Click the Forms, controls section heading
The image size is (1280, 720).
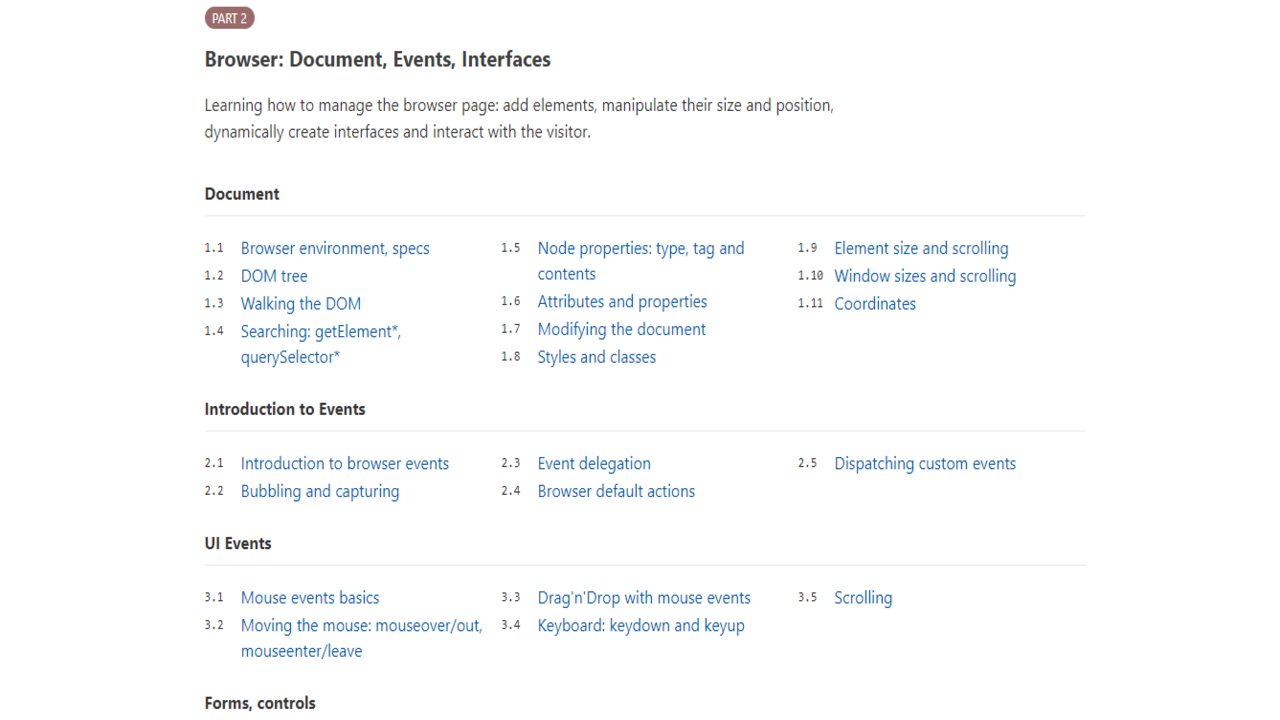click(260, 703)
